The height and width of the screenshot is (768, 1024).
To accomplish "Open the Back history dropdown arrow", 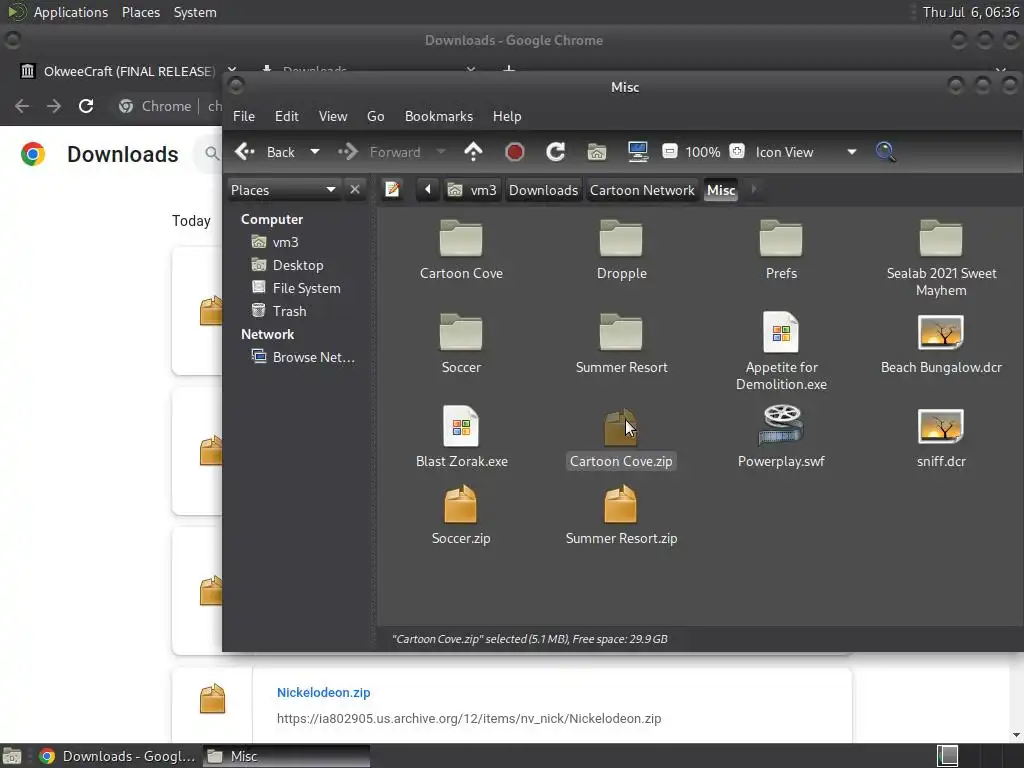I will tap(315, 152).
